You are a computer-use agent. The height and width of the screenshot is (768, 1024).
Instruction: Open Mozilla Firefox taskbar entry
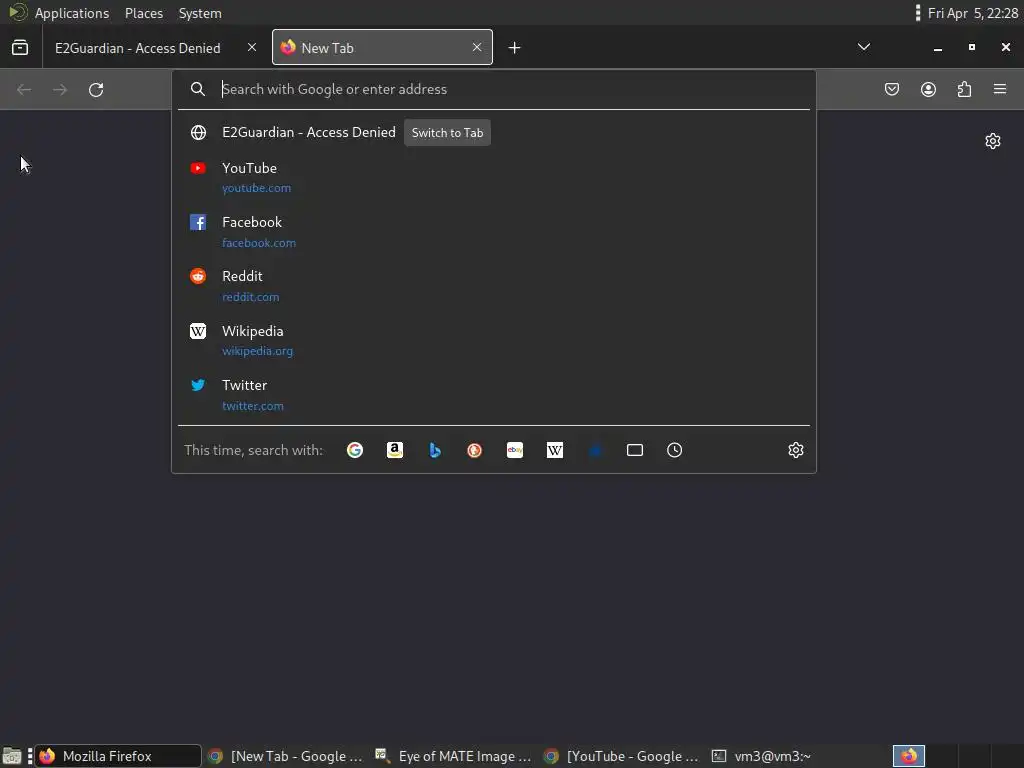point(118,756)
